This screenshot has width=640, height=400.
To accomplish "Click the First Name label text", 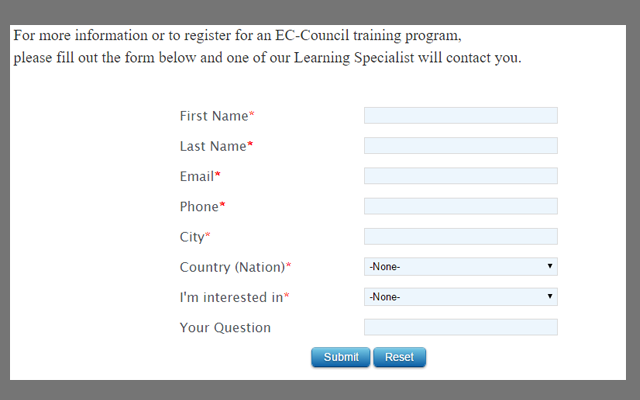I will click(x=214, y=116).
